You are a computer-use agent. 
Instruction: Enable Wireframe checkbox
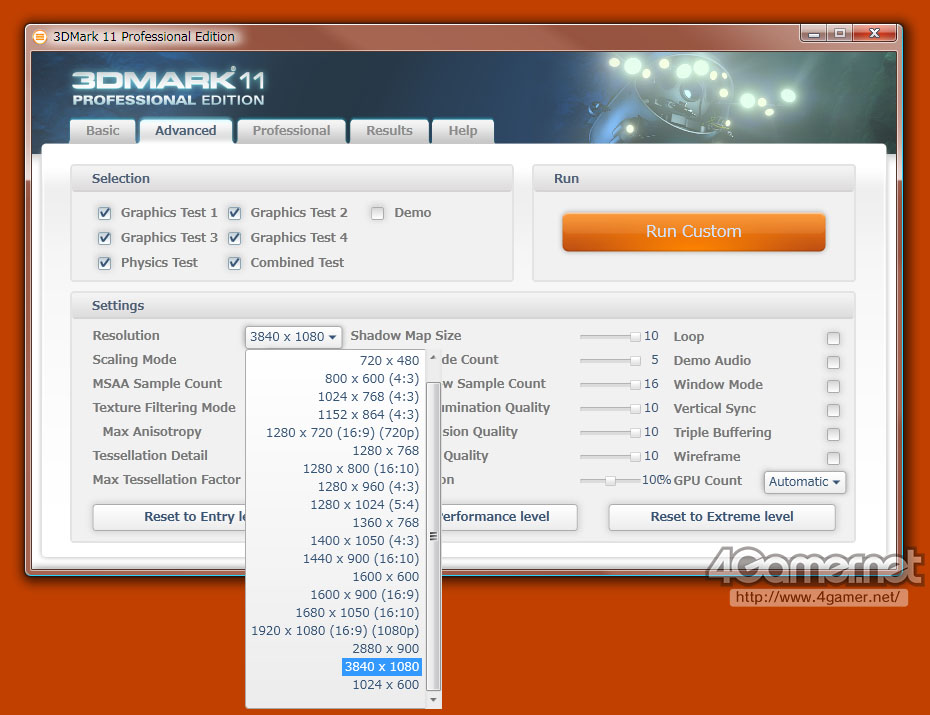833,458
